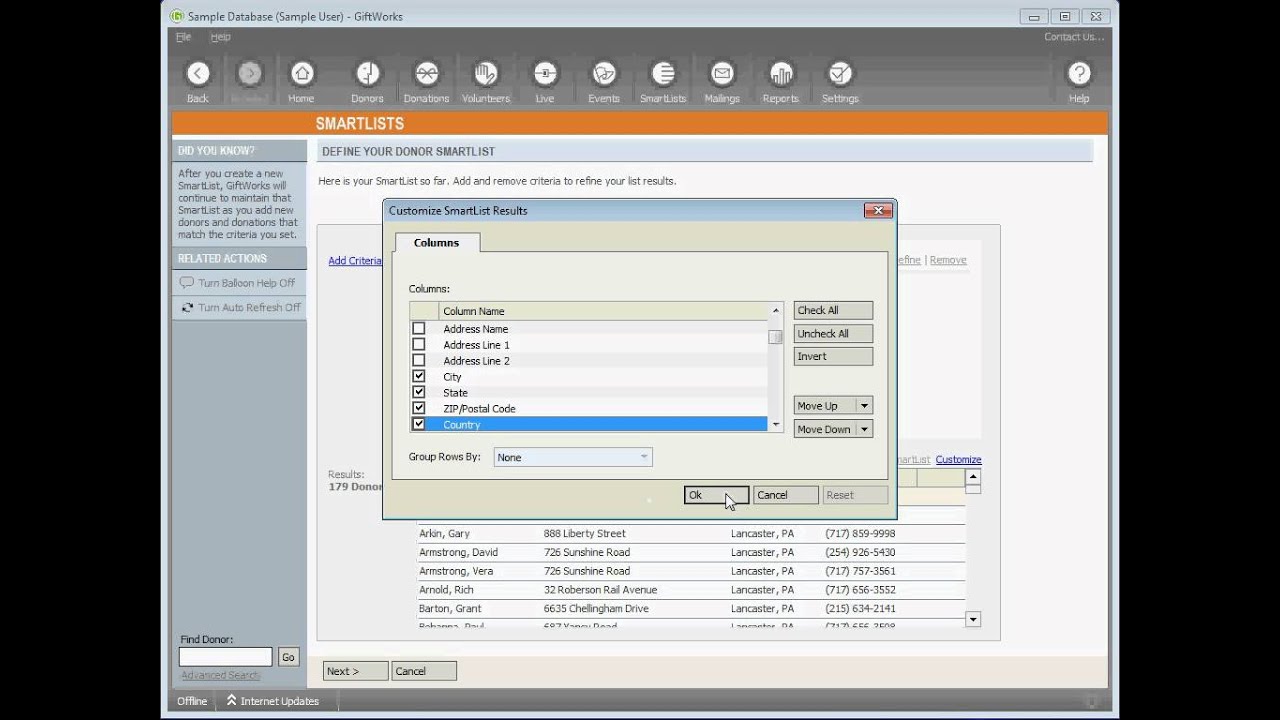This screenshot has width=1280, height=720.
Task: Click columns list scroll up arrow
Action: pyautogui.click(x=775, y=310)
